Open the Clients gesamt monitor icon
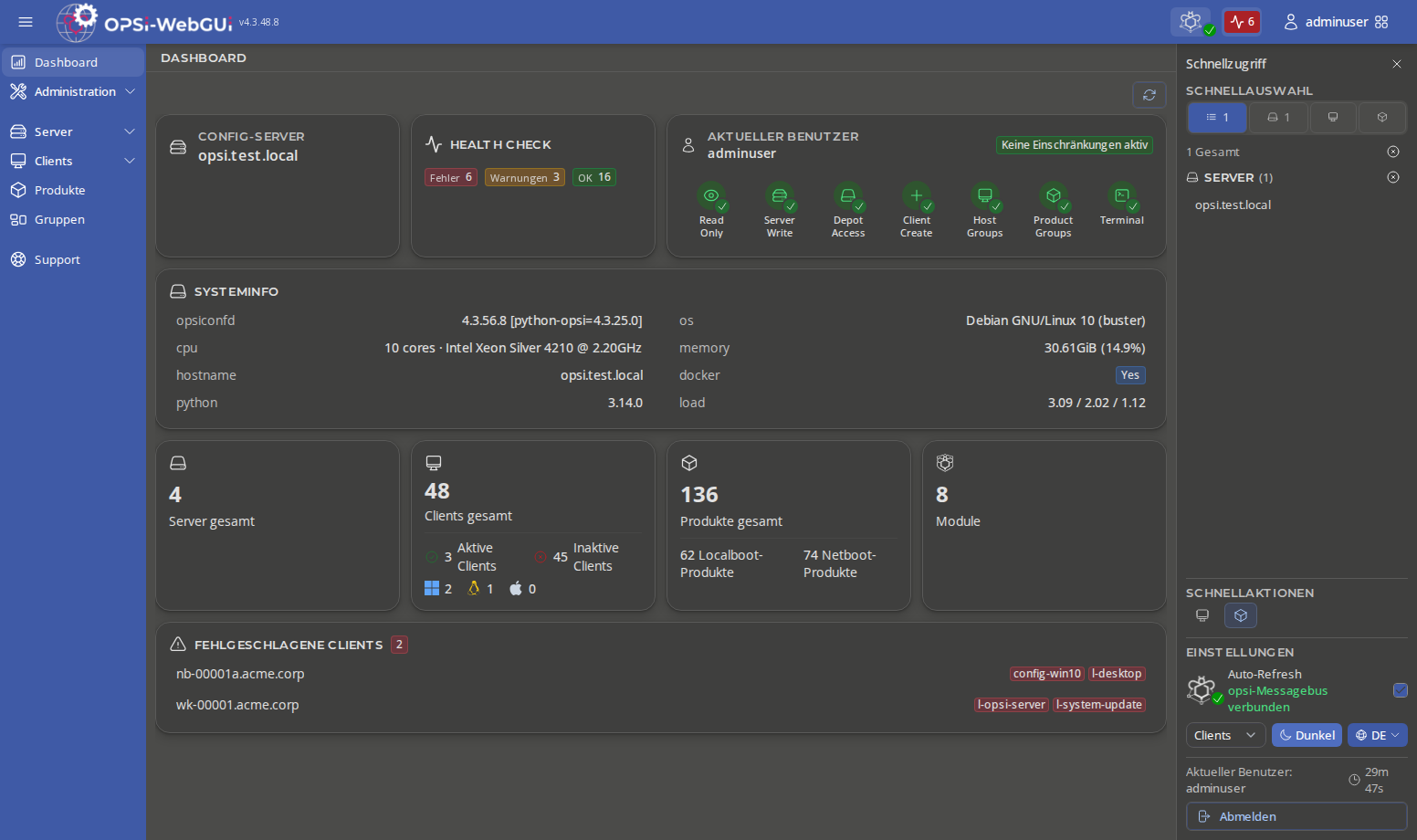Image resolution: width=1417 pixels, height=840 pixels. 434,463
